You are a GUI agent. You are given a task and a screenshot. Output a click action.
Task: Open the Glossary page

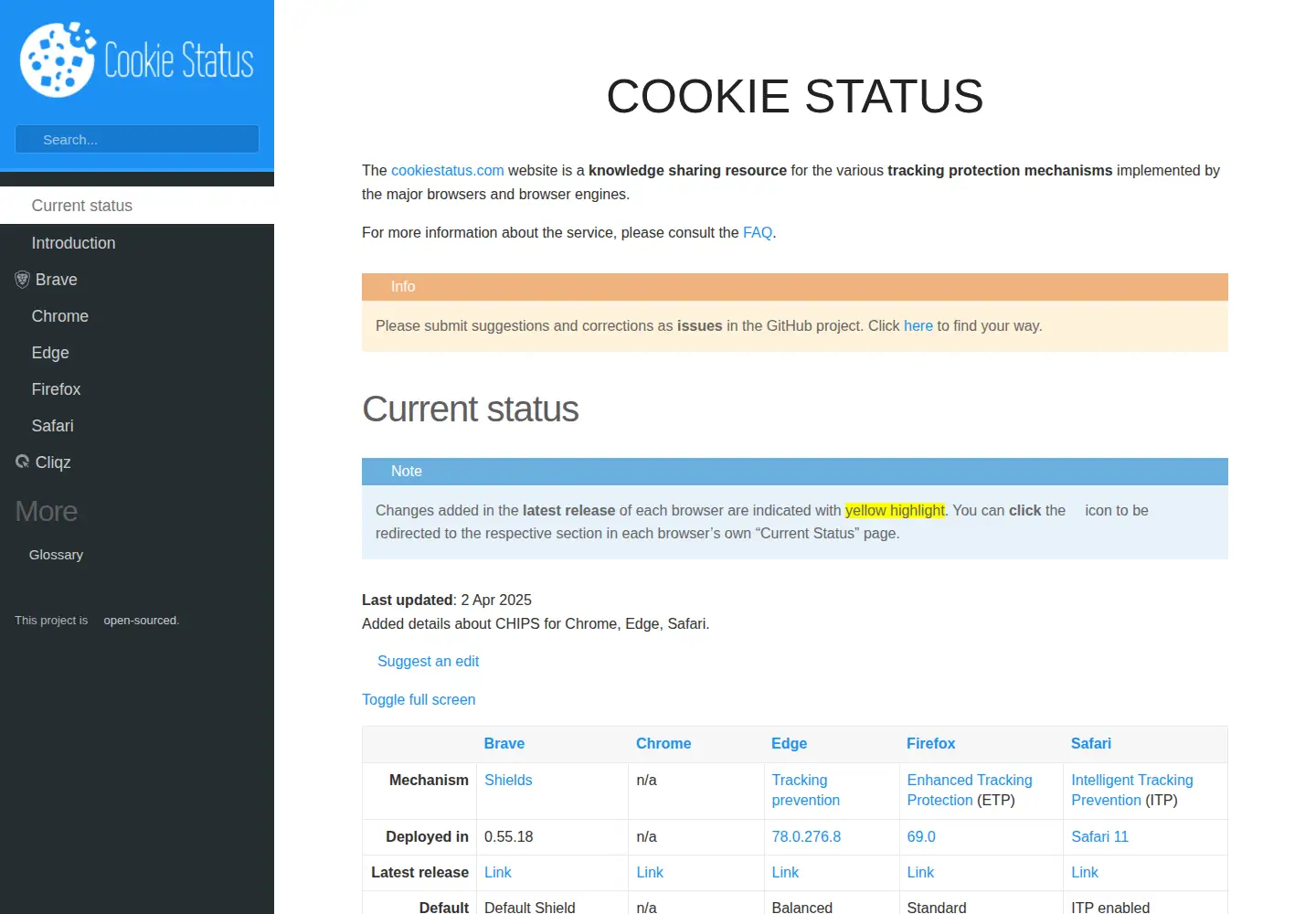pyautogui.click(x=56, y=555)
